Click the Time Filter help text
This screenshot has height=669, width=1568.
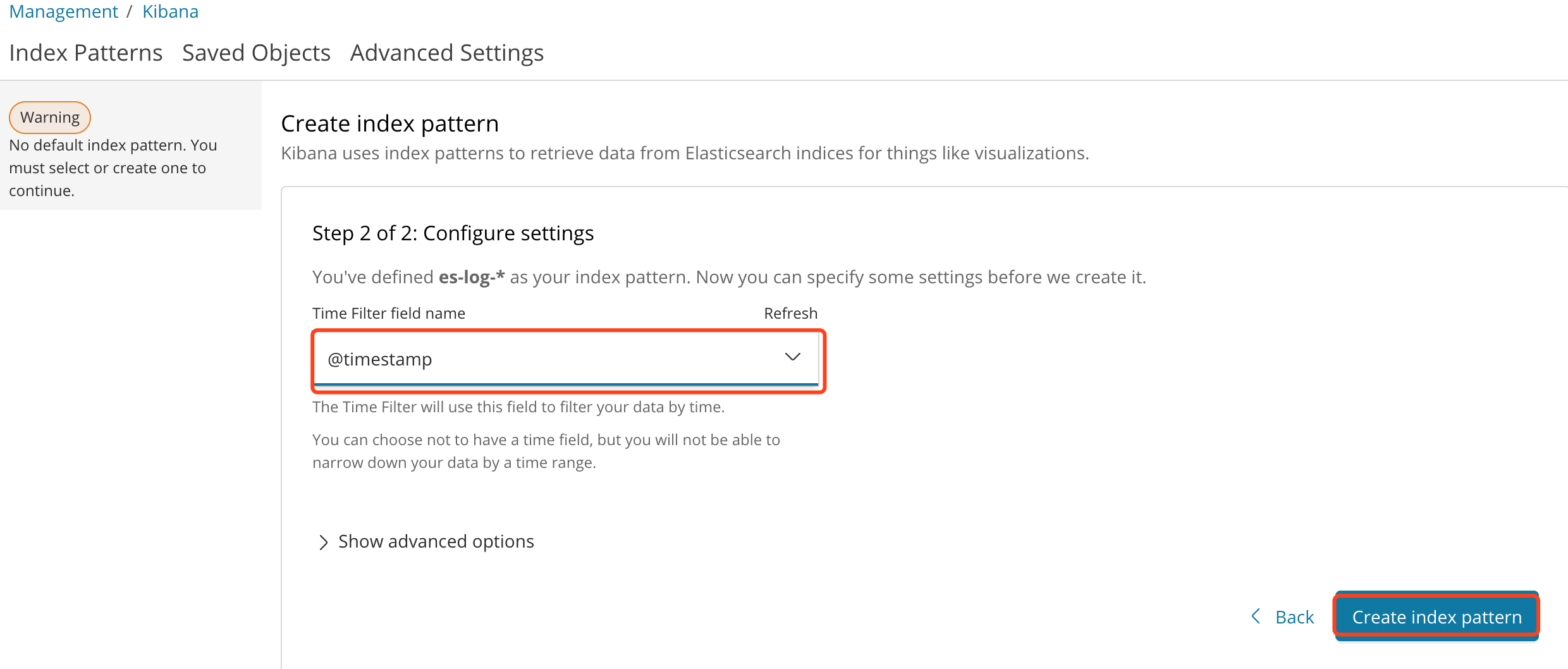click(x=518, y=407)
